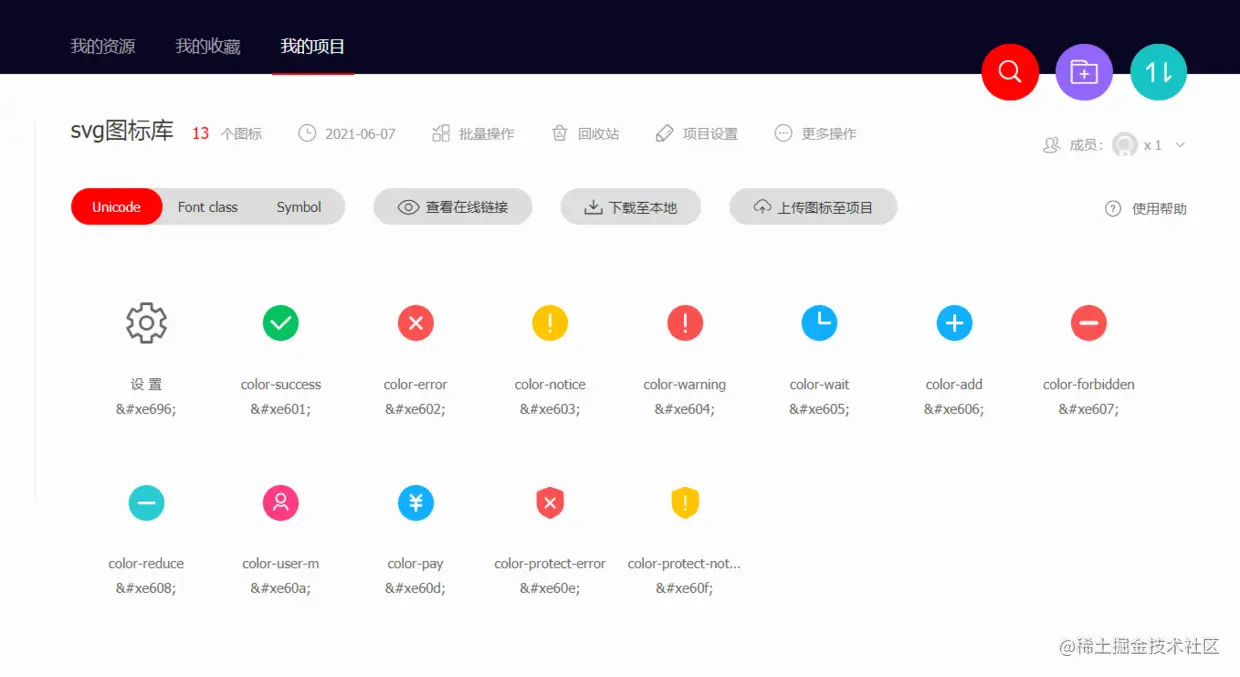This screenshot has width=1240, height=677.
Task: Click the color-protect-error label
Action: (550, 564)
